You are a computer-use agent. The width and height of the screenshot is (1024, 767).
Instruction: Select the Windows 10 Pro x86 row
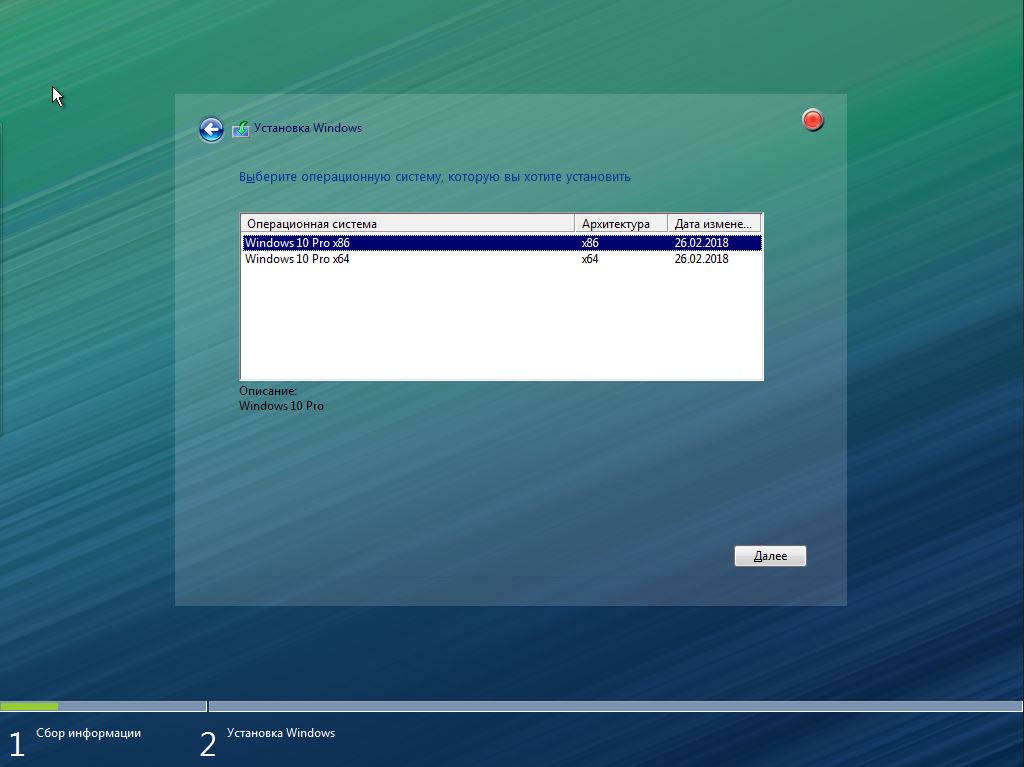tap(502, 242)
